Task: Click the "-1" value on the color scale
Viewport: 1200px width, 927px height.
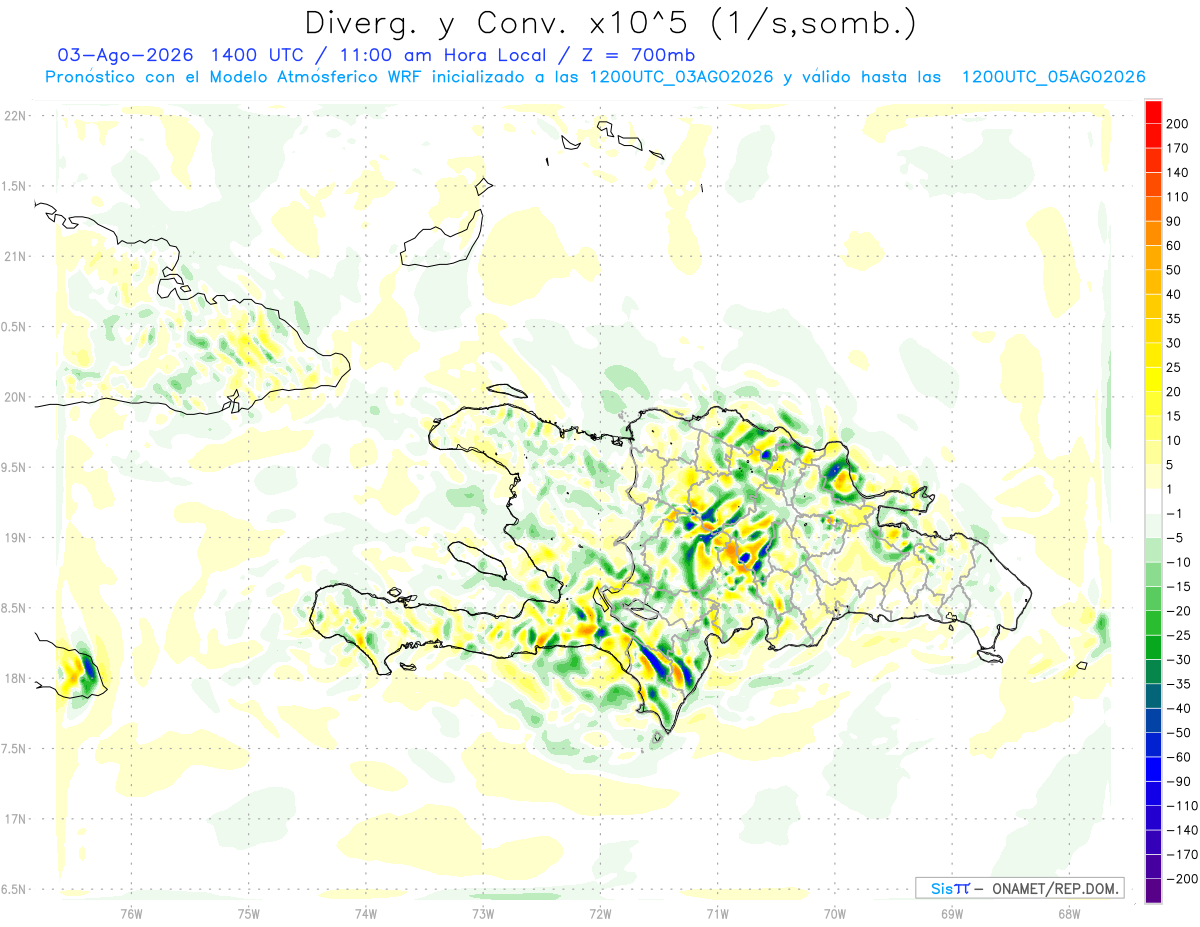Action: pyautogui.click(x=1175, y=513)
